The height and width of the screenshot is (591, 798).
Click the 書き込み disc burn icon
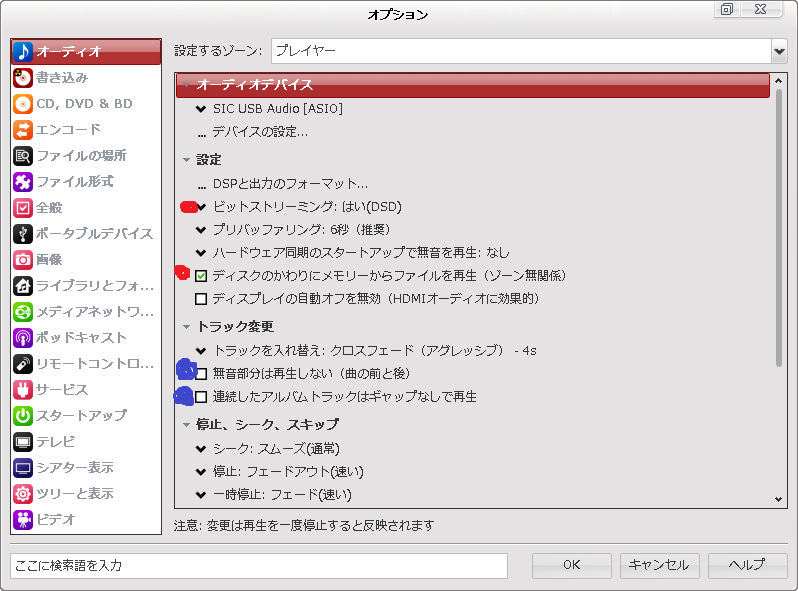23,77
